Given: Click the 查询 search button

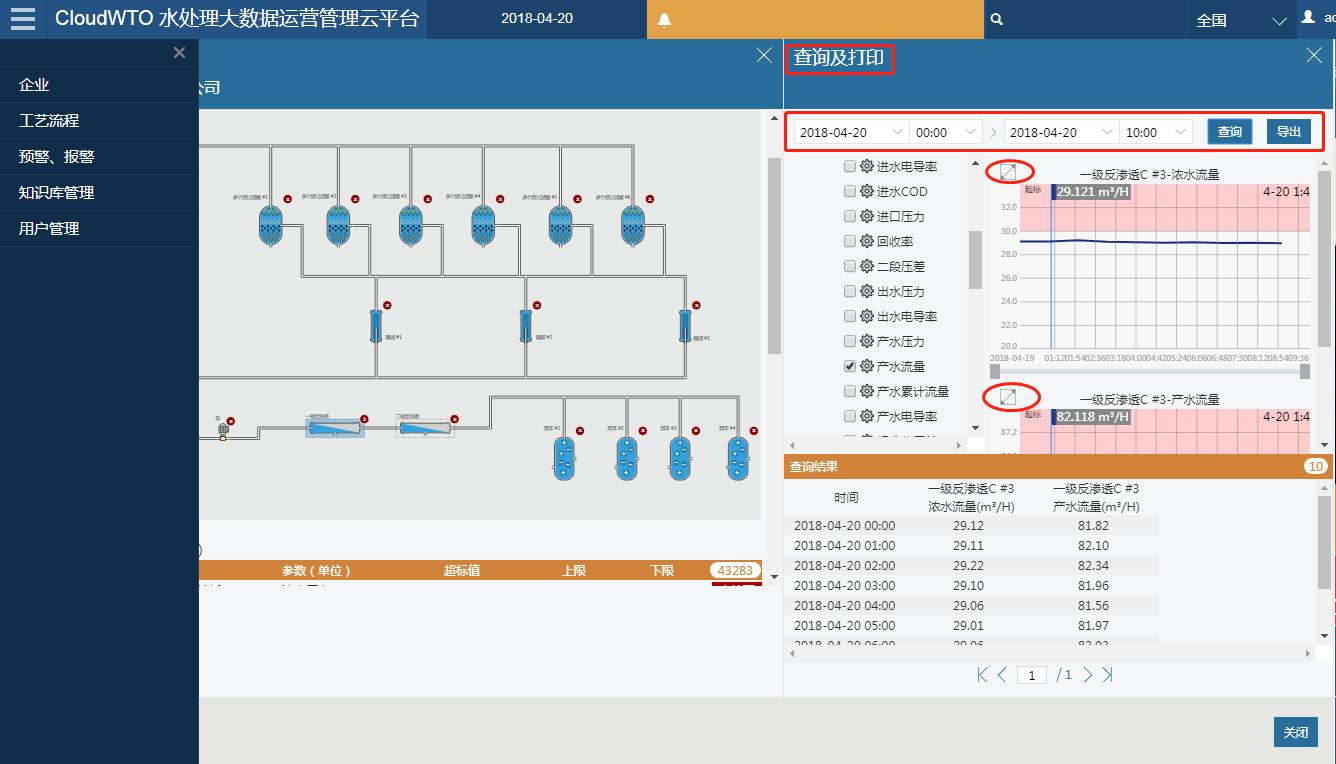Looking at the screenshot, I should click(1229, 131).
